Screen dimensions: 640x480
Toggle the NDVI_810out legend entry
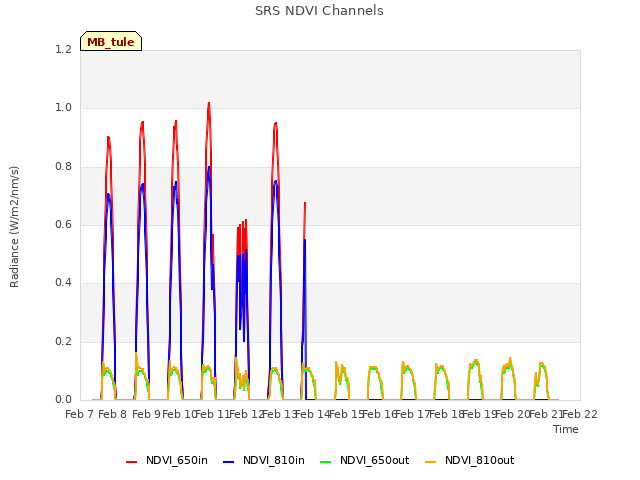469,461
